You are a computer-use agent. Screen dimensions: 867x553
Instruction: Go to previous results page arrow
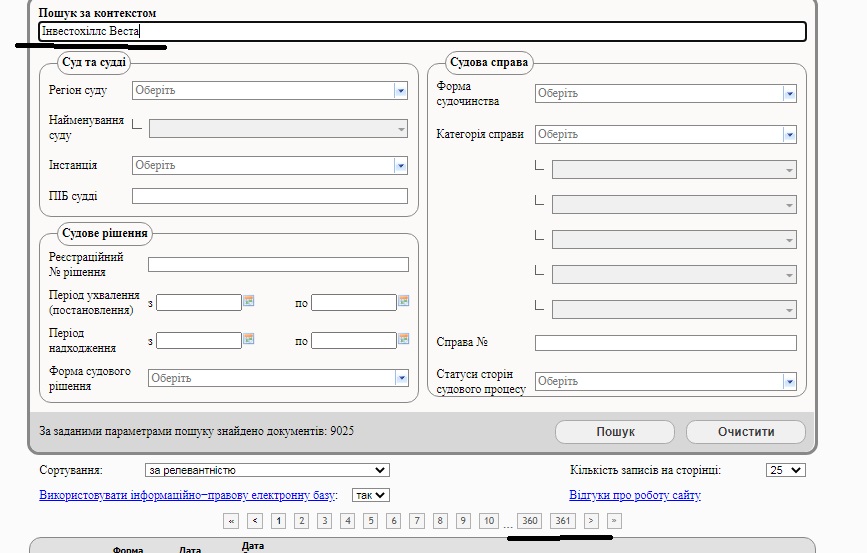255,521
